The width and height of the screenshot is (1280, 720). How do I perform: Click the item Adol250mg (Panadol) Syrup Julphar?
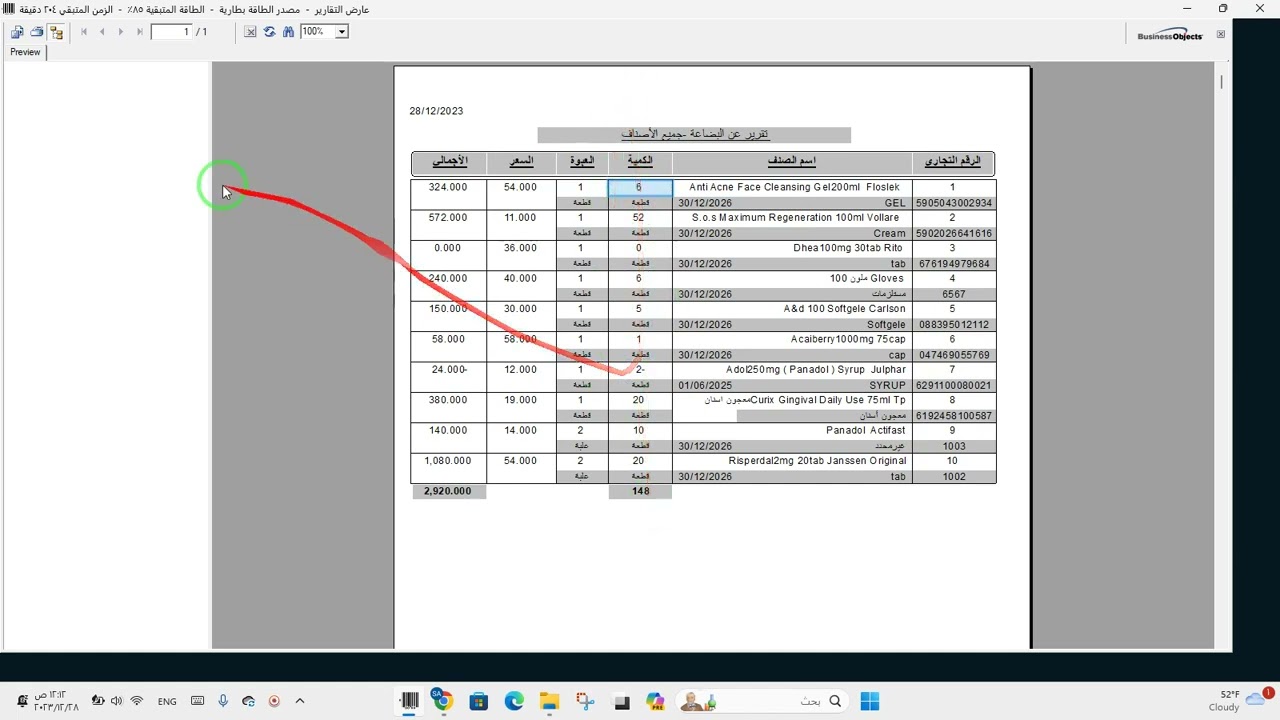[816, 370]
